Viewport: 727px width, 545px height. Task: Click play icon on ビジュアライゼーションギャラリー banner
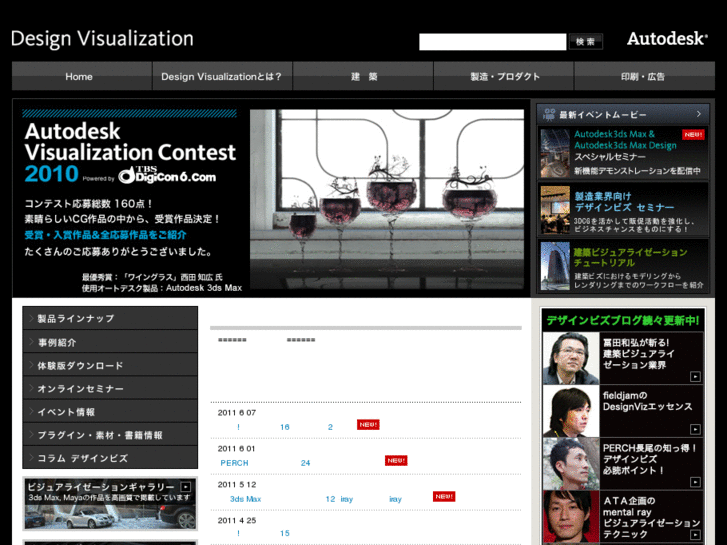coord(186,487)
